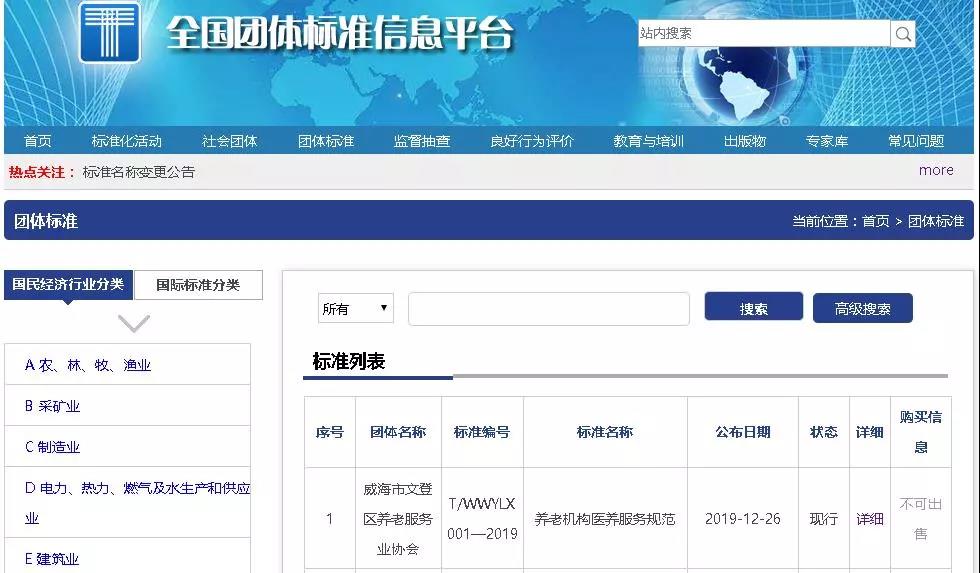This screenshot has height=573, width=980.
Task: Click 首页 in the breadcrumb
Action: pyautogui.click(x=875, y=221)
